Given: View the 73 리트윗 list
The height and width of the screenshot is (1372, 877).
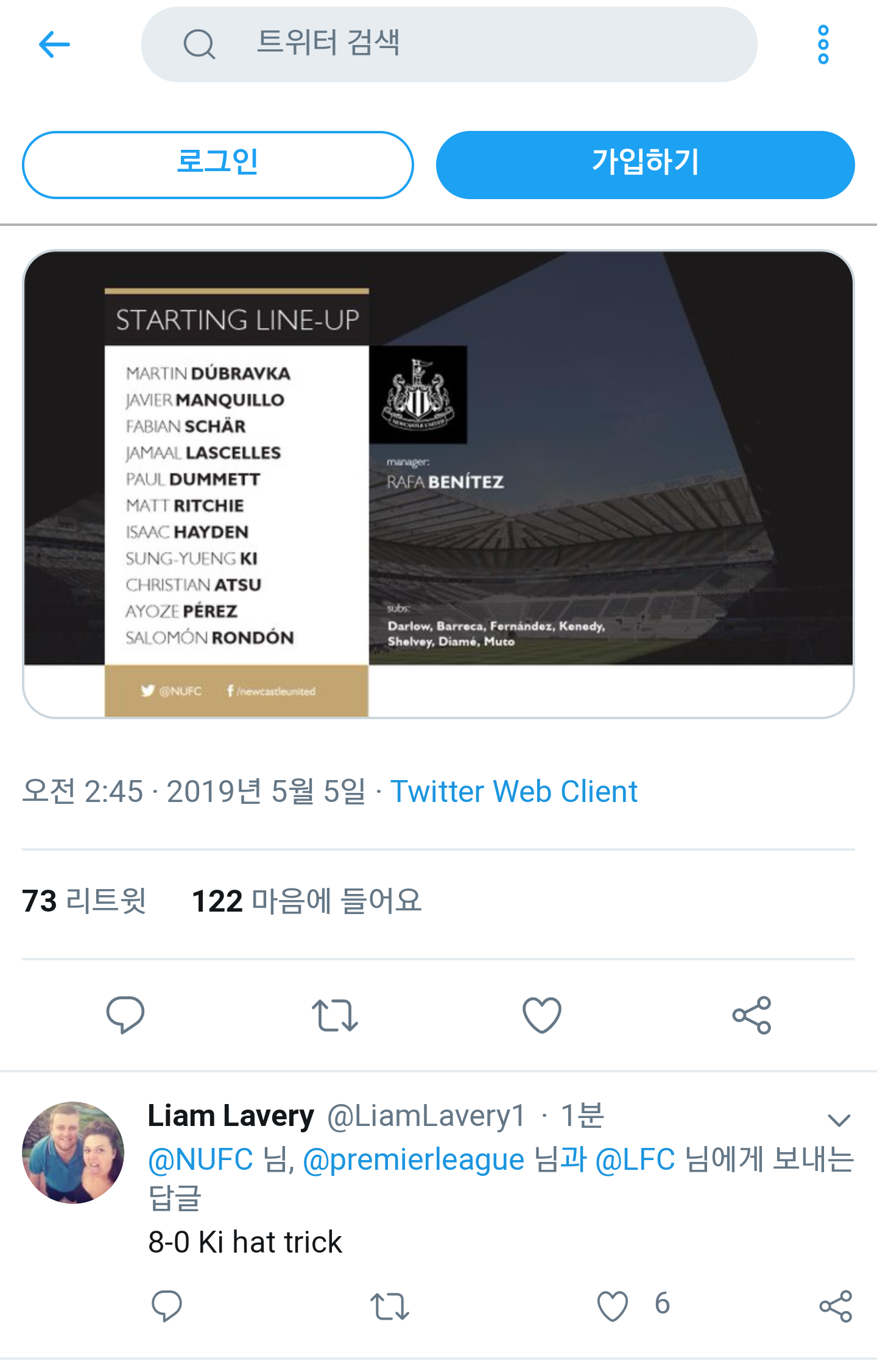Looking at the screenshot, I should coord(84,901).
